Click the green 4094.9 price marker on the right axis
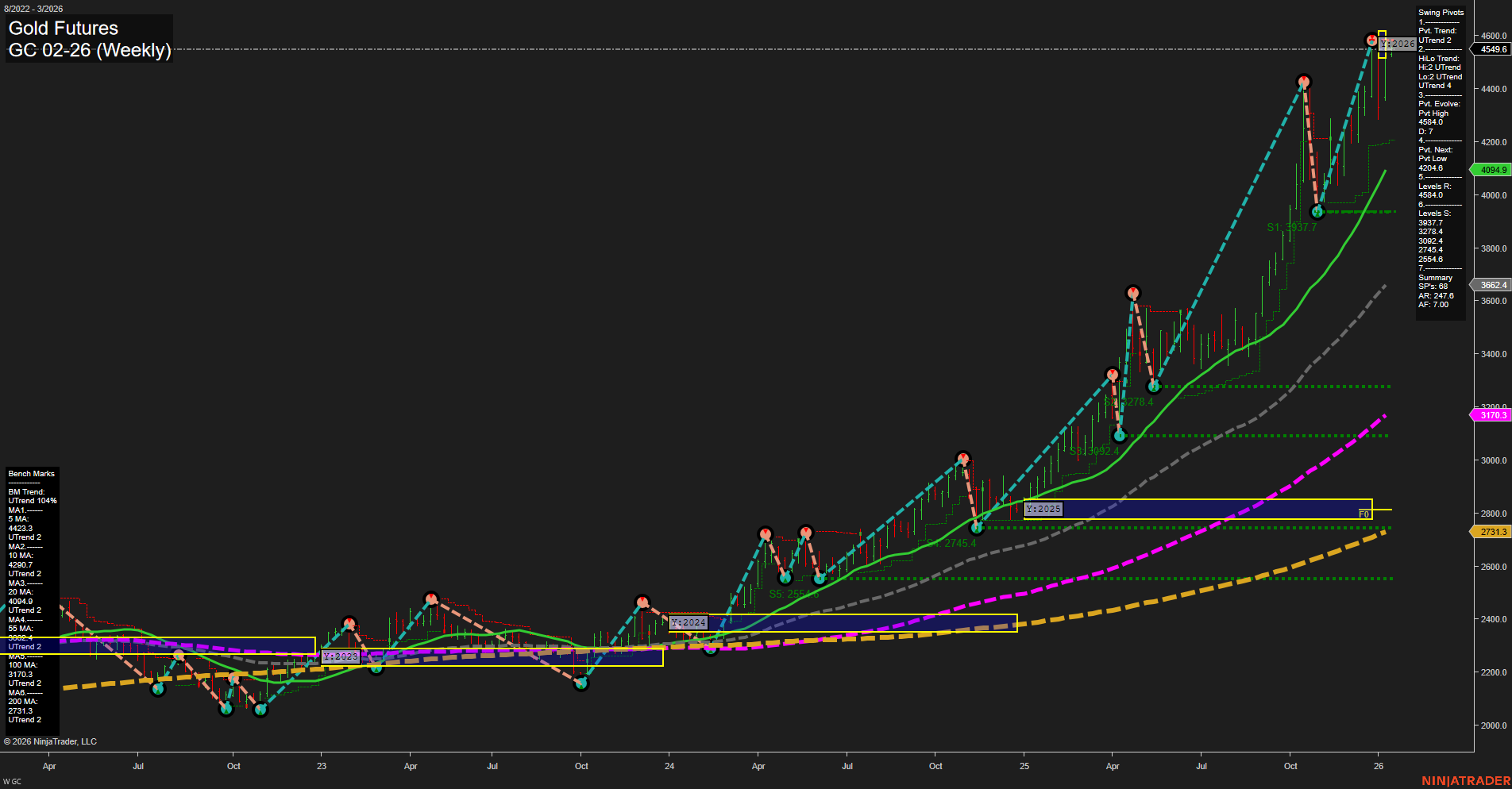This screenshot has width=1512, height=789. [1491, 170]
